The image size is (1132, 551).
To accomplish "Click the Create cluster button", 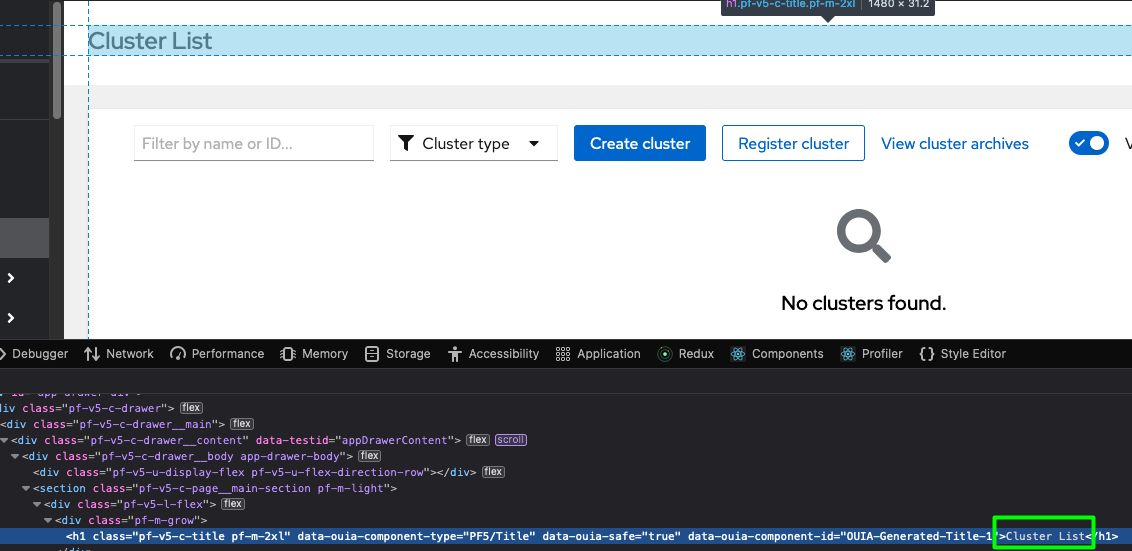I will [640, 143].
